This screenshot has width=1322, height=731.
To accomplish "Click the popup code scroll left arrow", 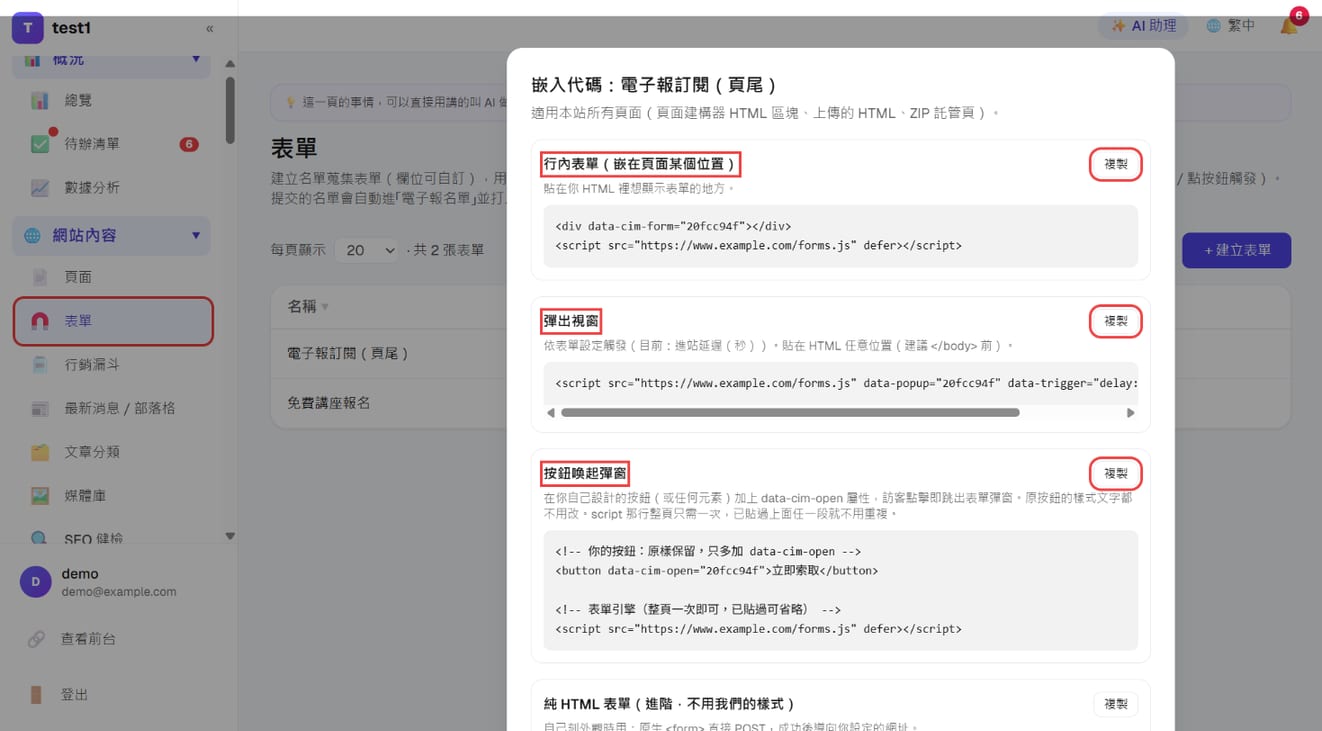I will [x=551, y=412].
